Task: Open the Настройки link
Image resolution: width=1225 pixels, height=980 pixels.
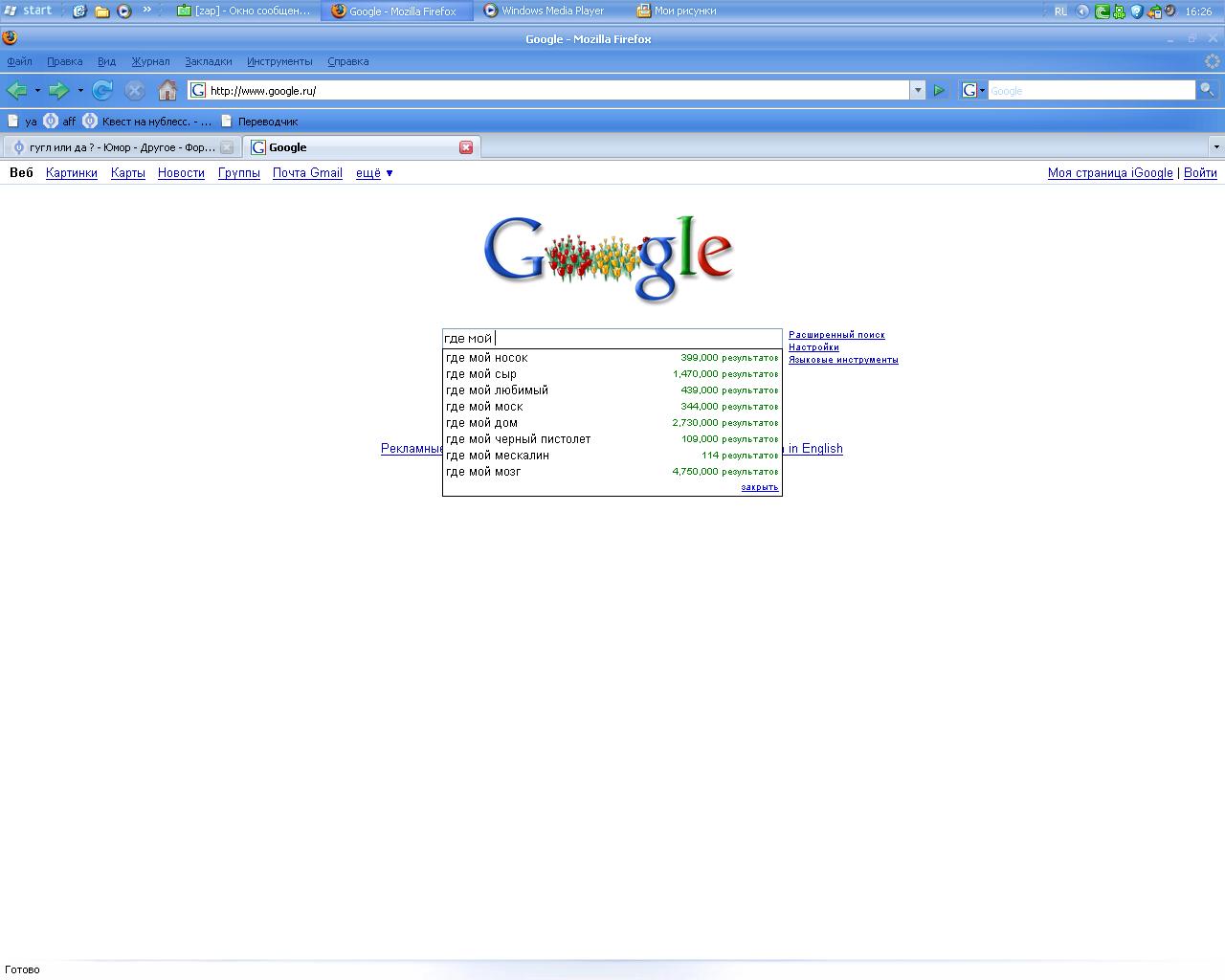Action: tap(813, 347)
